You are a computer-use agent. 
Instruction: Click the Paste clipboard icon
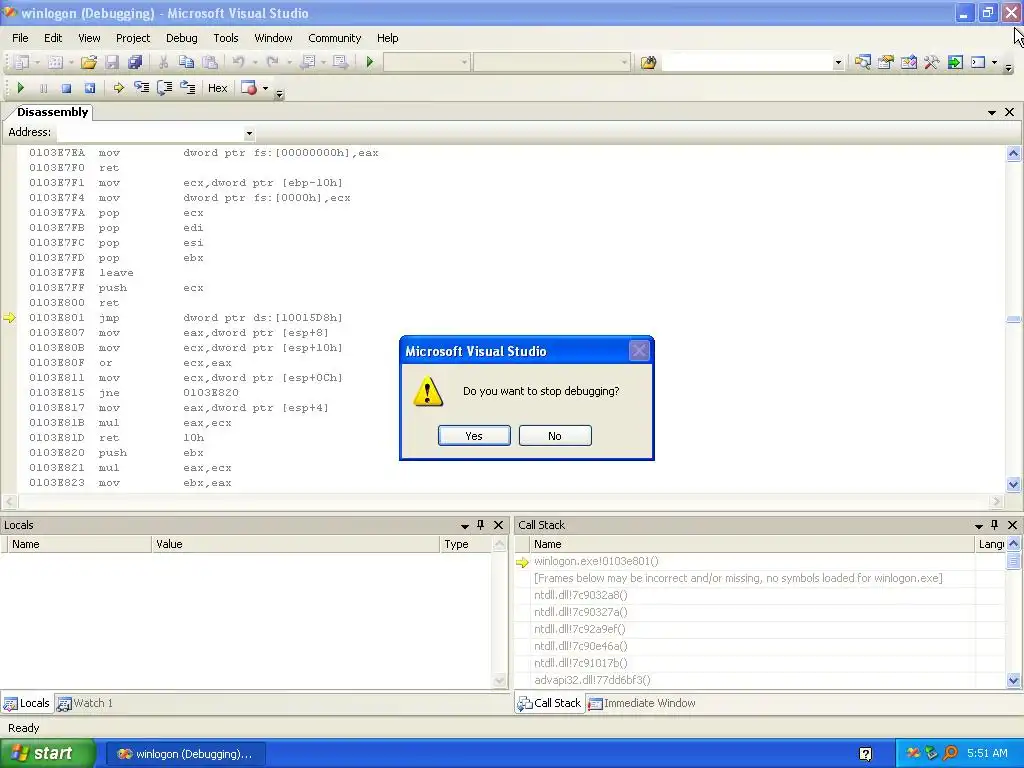click(210, 62)
